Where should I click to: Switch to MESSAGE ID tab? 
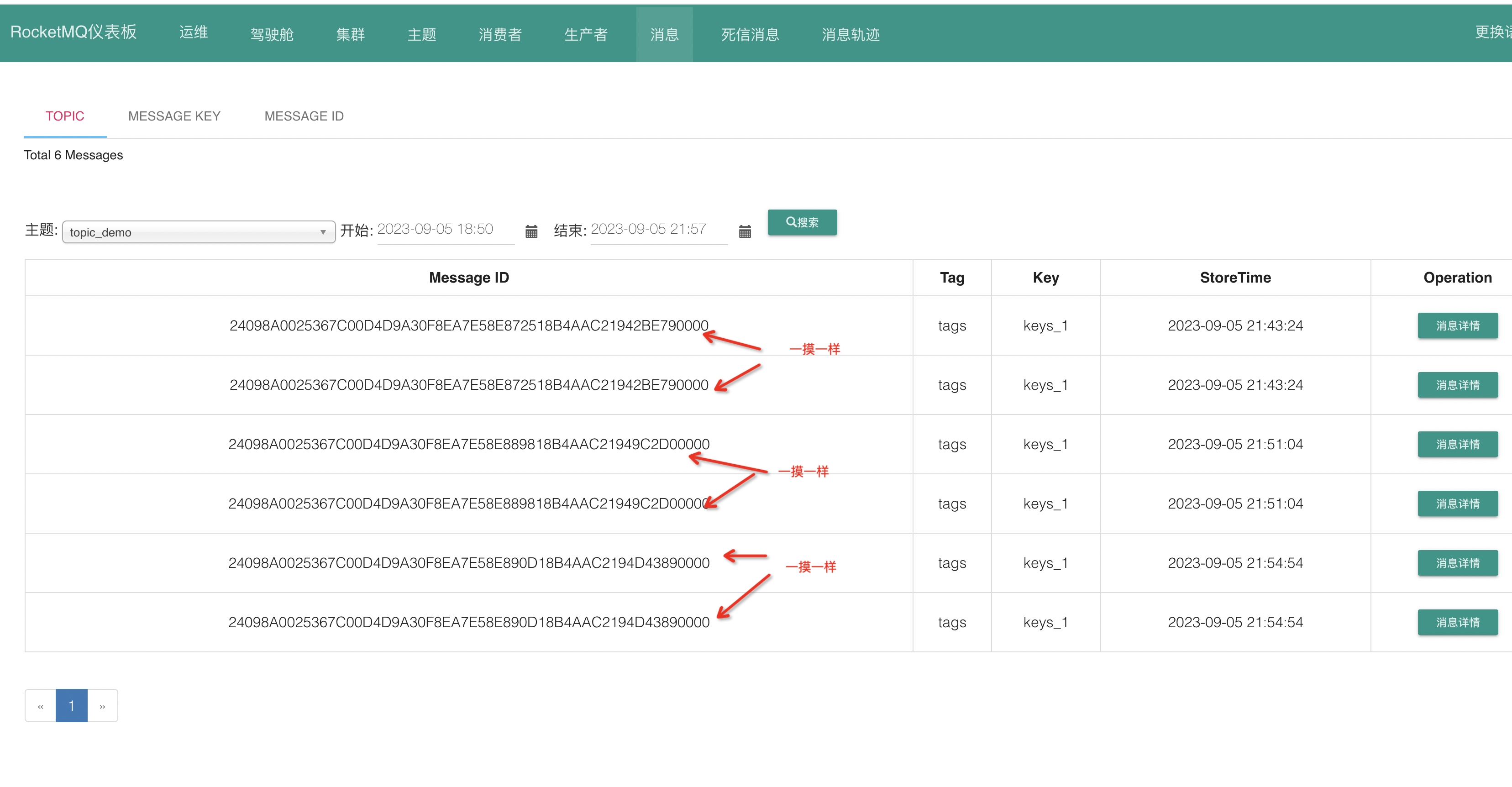(304, 116)
